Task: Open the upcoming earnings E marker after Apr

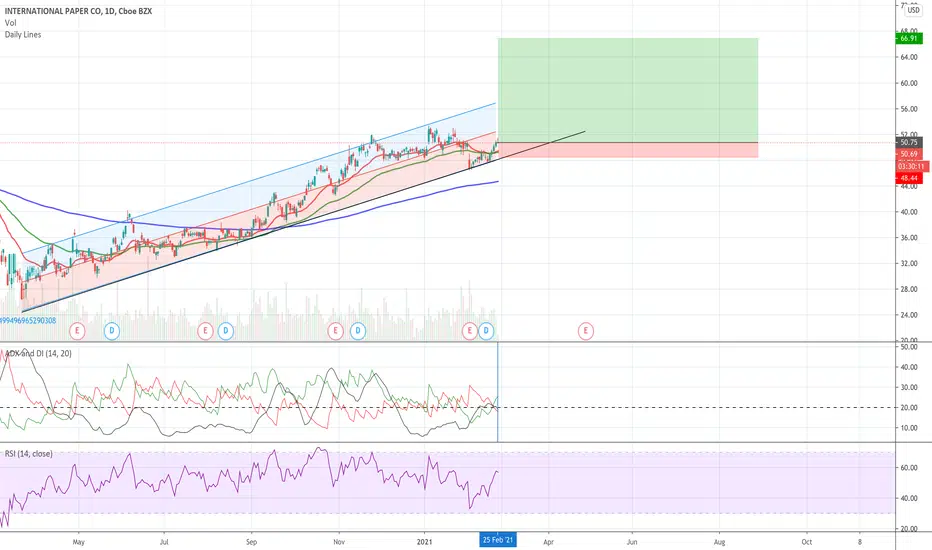Action: coord(585,331)
